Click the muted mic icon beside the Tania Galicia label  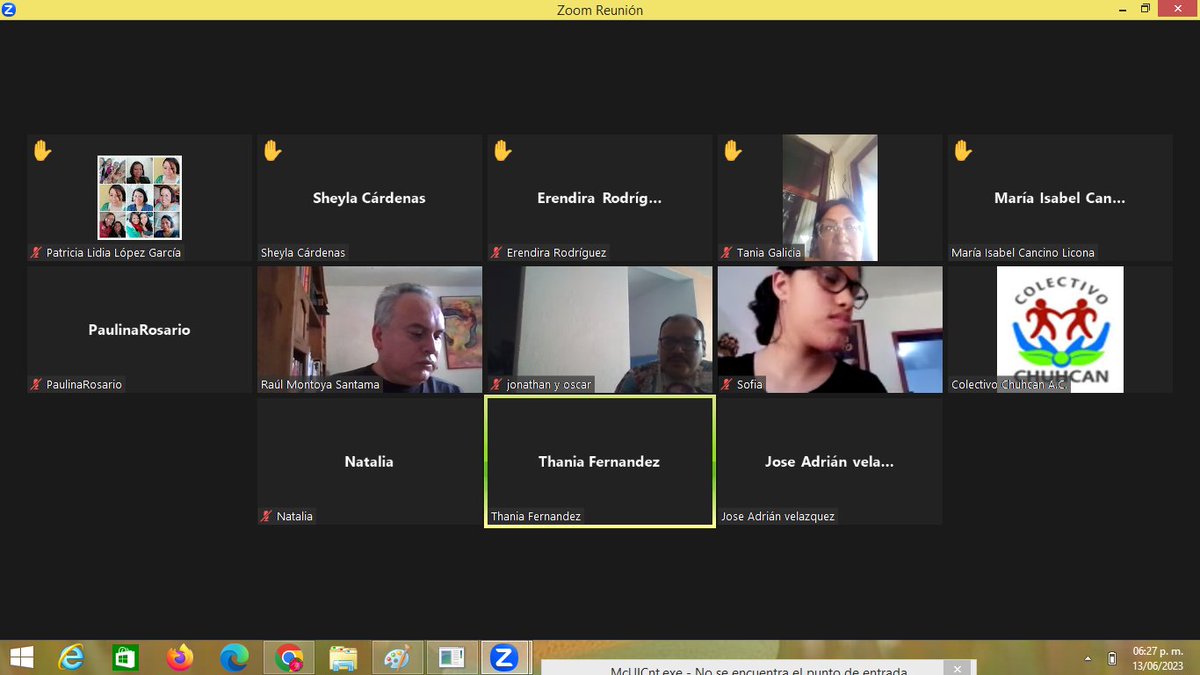pos(727,253)
